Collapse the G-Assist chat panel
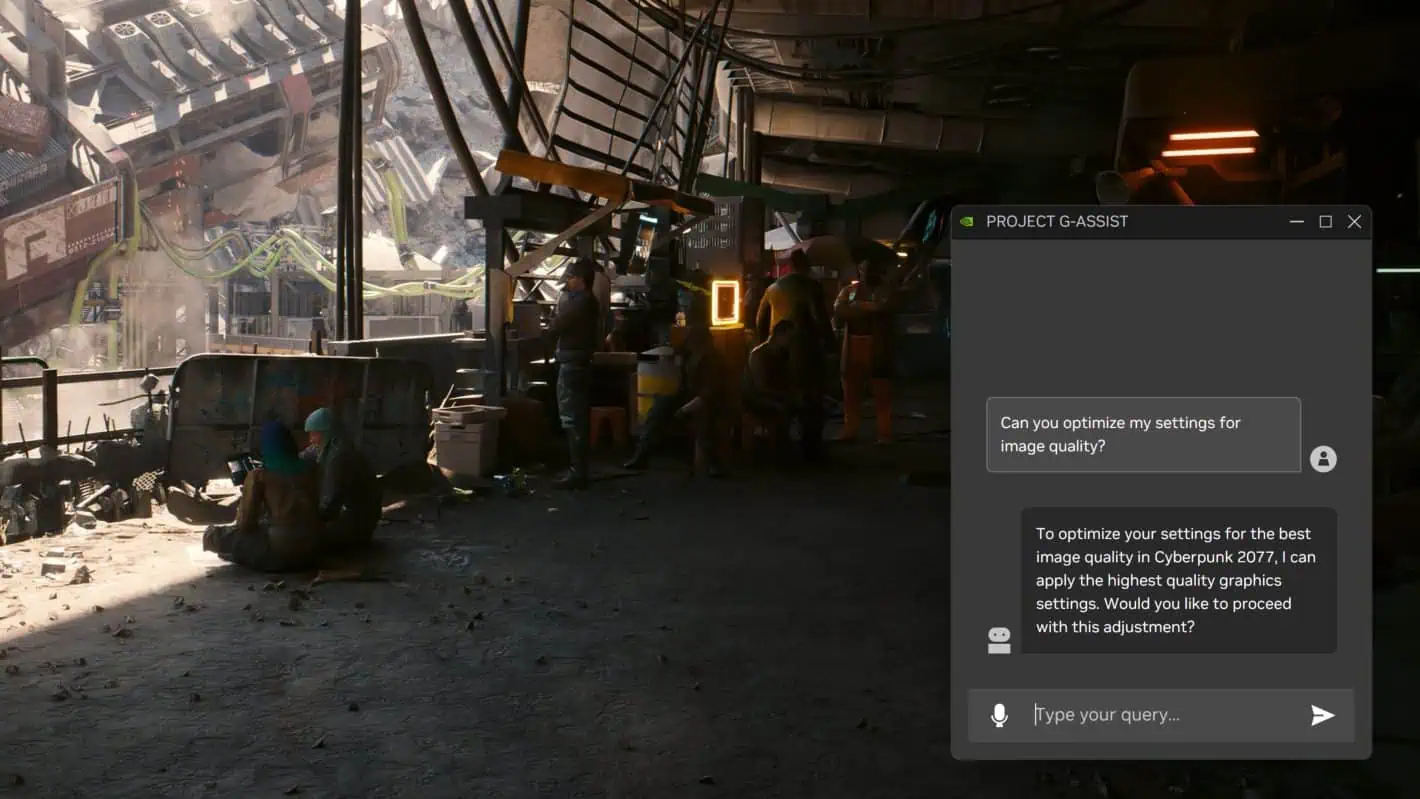 (1296, 221)
